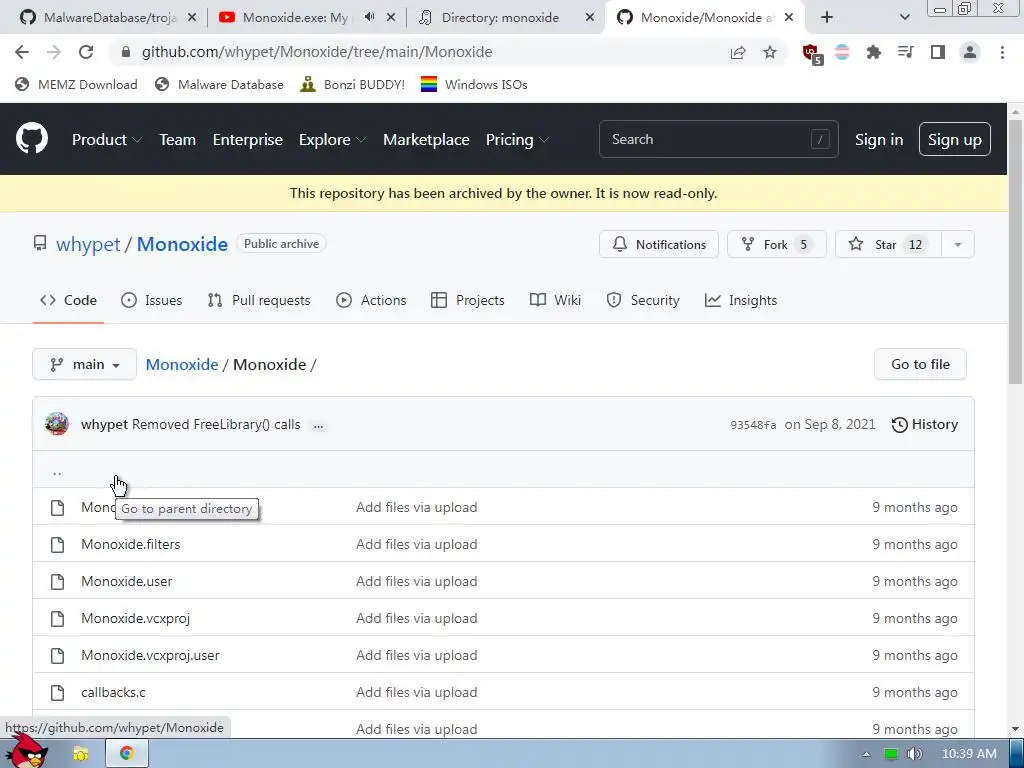Open the main branch selector dropdown

pos(84,364)
